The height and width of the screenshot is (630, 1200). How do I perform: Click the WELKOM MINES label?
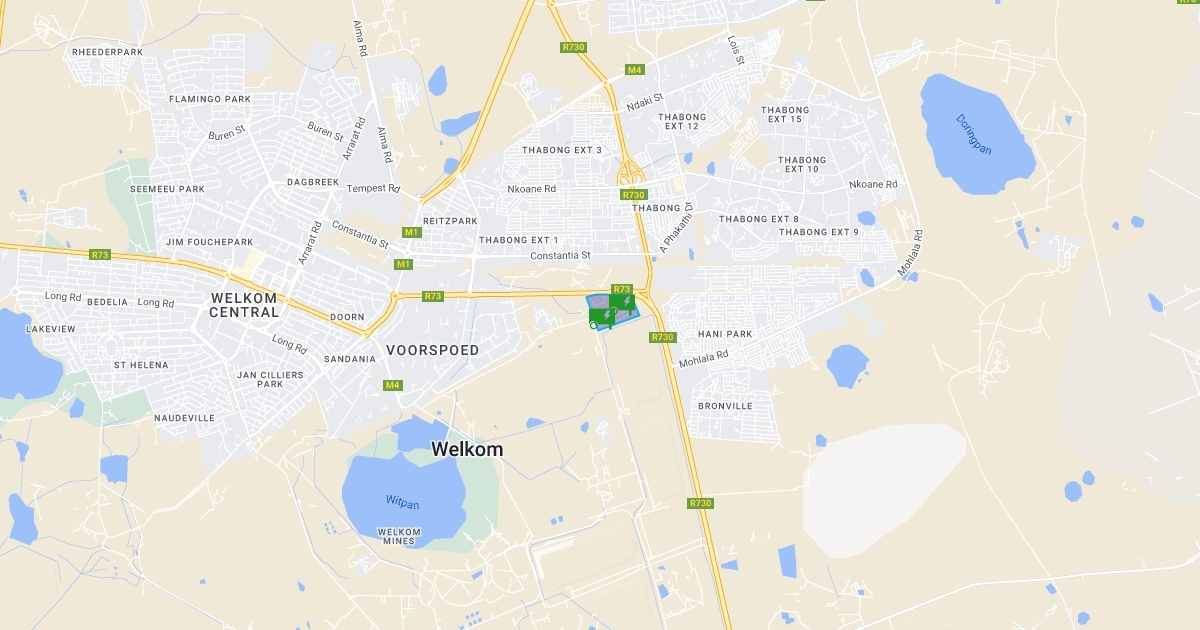399,536
